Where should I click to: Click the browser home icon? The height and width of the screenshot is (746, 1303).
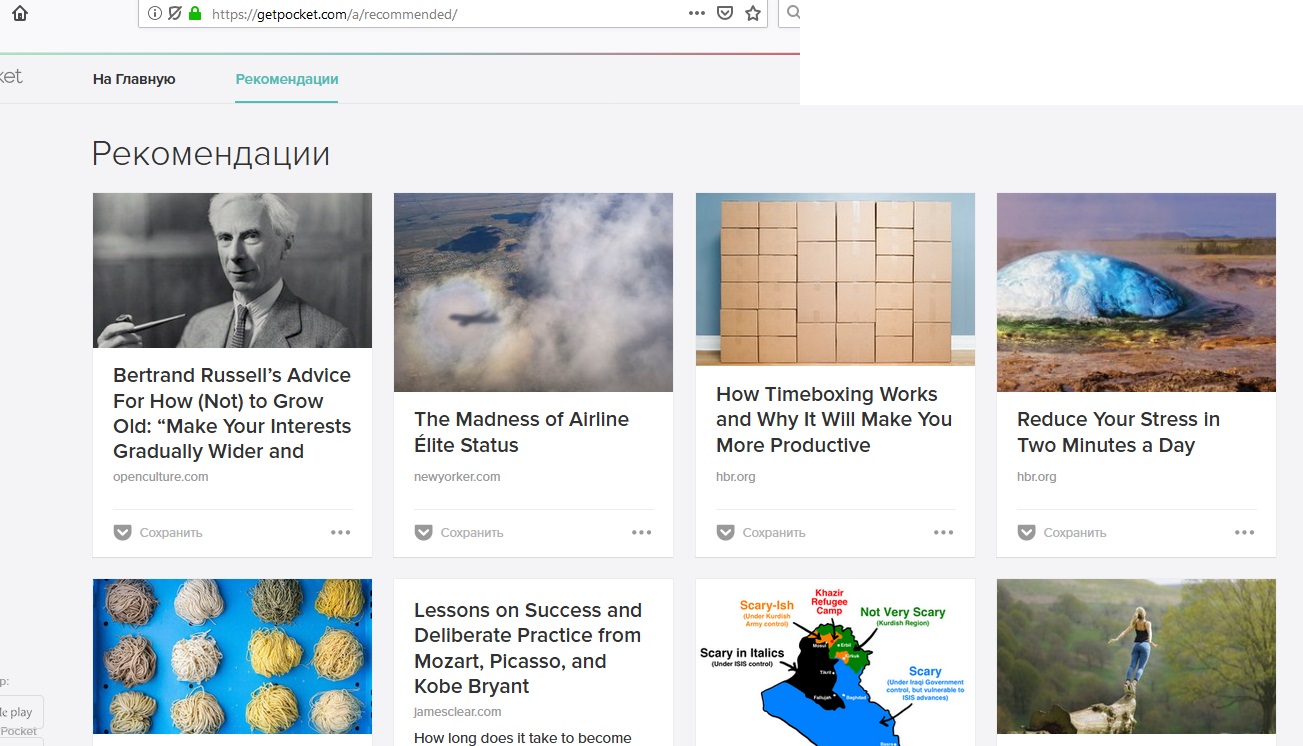(x=20, y=14)
